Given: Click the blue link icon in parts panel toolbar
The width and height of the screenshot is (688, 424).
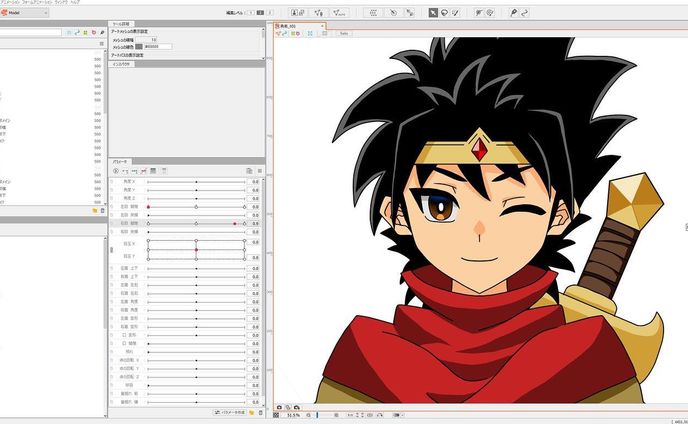Looking at the screenshot, I should (x=77, y=32).
